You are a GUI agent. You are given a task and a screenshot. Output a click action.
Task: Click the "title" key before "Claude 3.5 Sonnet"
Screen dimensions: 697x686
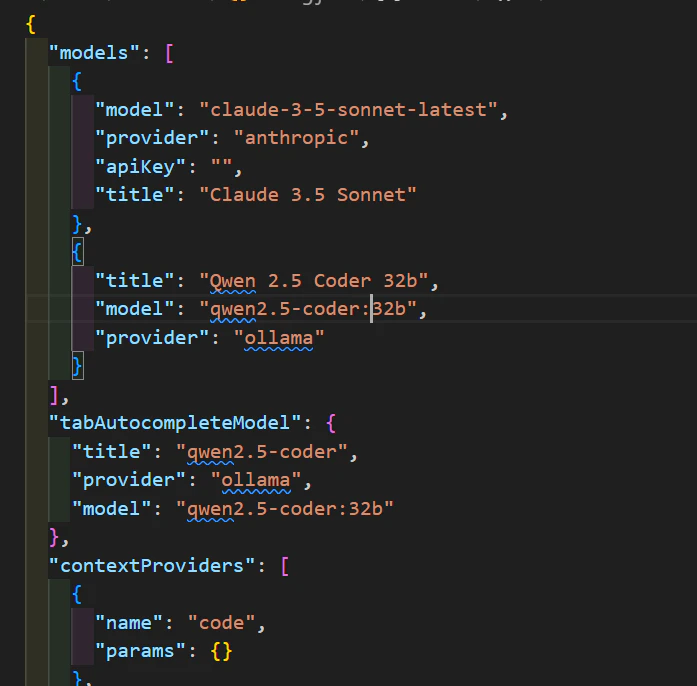click(x=134, y=195)
